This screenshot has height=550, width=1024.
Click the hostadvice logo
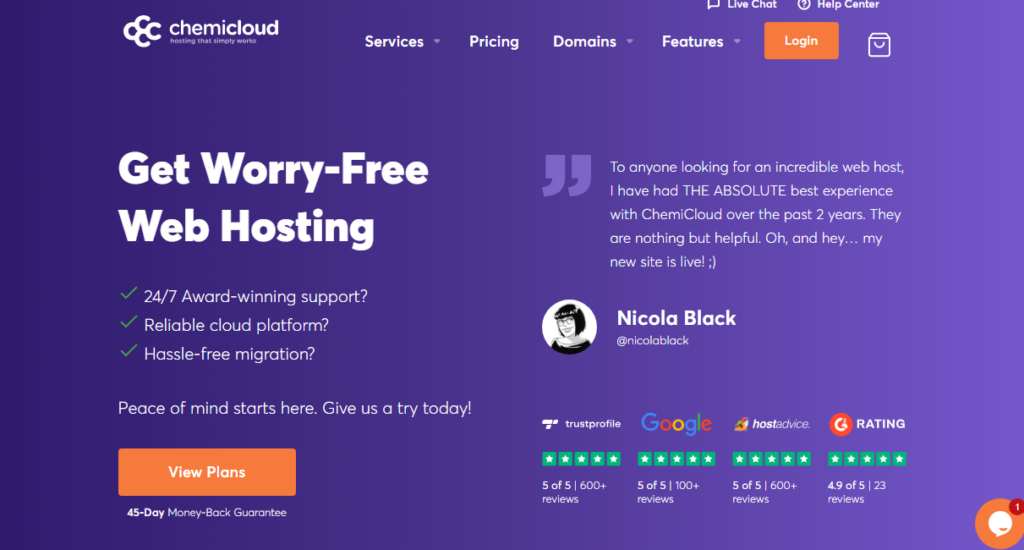[772, 424]
